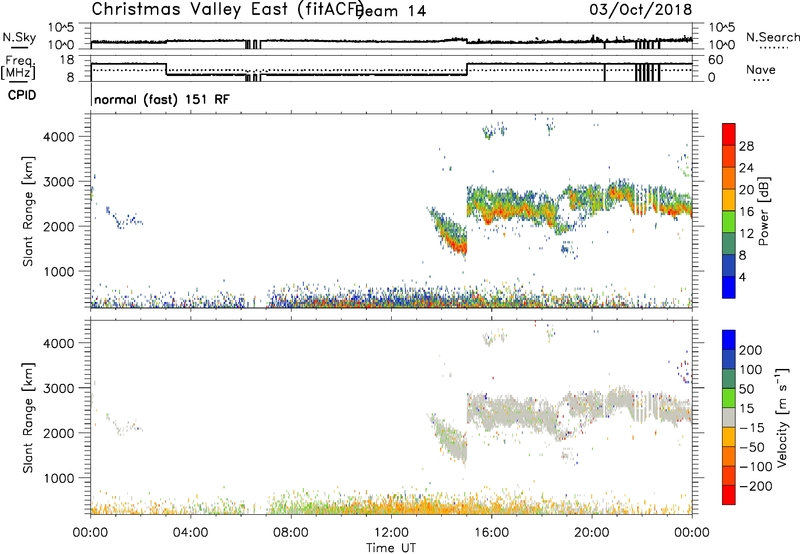The height and width of the screenshot is (554, 800).
Task: Click the -50 label on Velocity colorbar
Action: [x=753, y=447]
